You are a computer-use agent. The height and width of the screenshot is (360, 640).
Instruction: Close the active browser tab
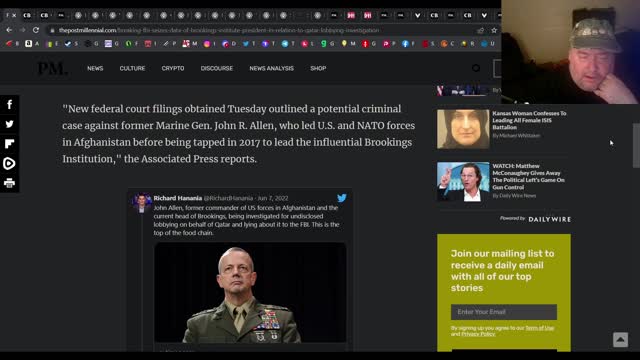[x=14, y=16]
